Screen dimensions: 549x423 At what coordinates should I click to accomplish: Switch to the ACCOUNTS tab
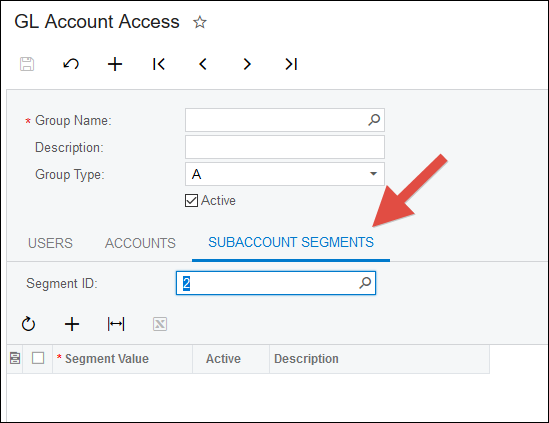(140, 243)
